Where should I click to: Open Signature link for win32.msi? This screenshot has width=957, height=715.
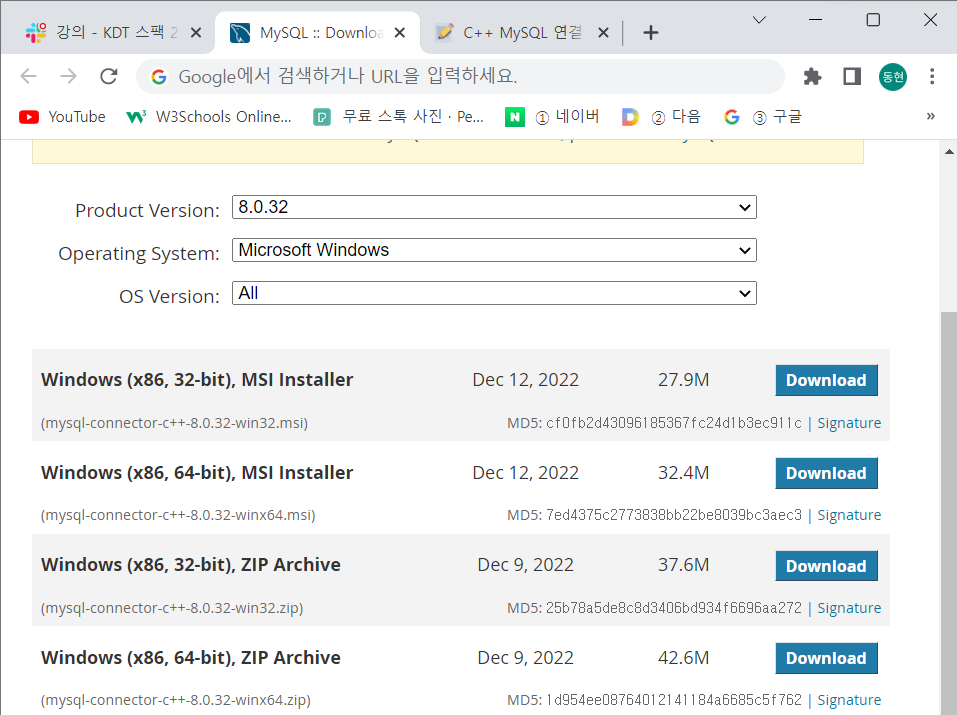click(x=849, y=423)
